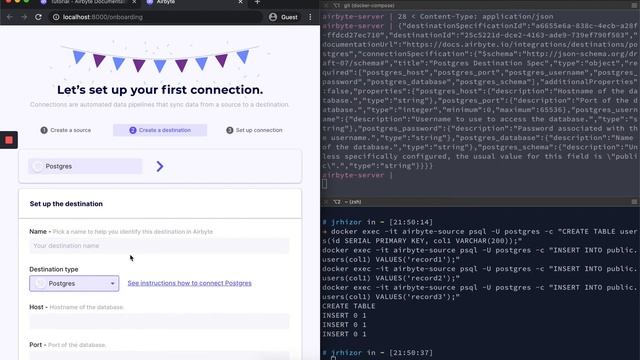Focus the Host input field
The image size is (640, 360).
(x=160, y=321)
